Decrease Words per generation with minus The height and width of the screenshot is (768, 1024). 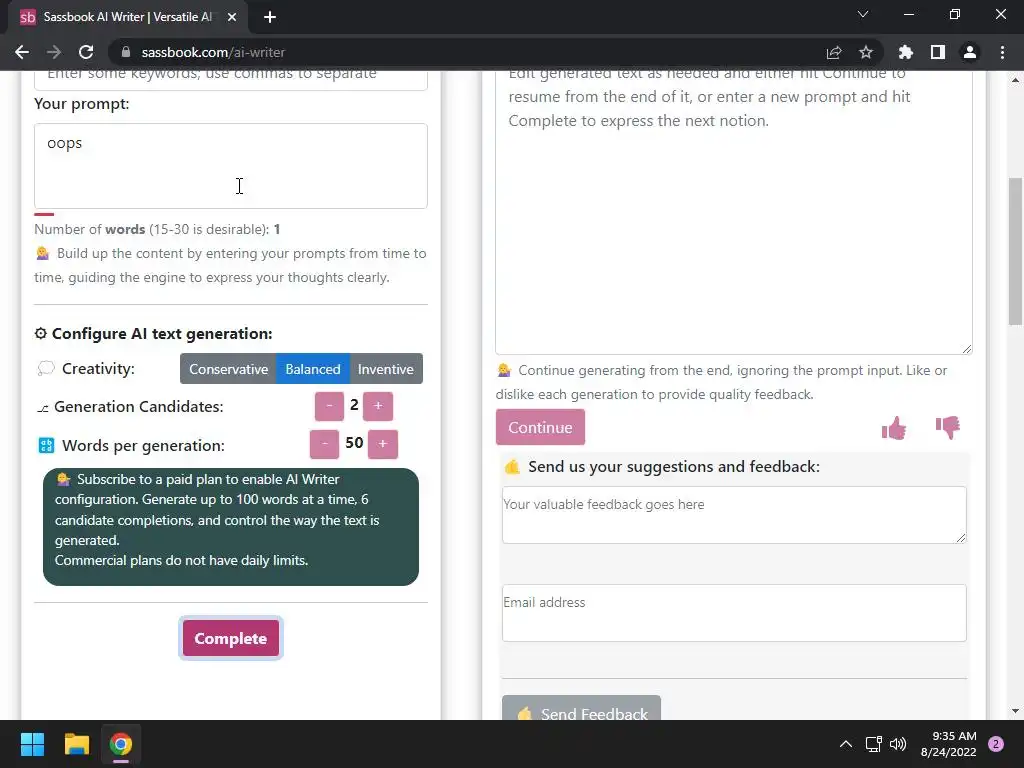325,444
